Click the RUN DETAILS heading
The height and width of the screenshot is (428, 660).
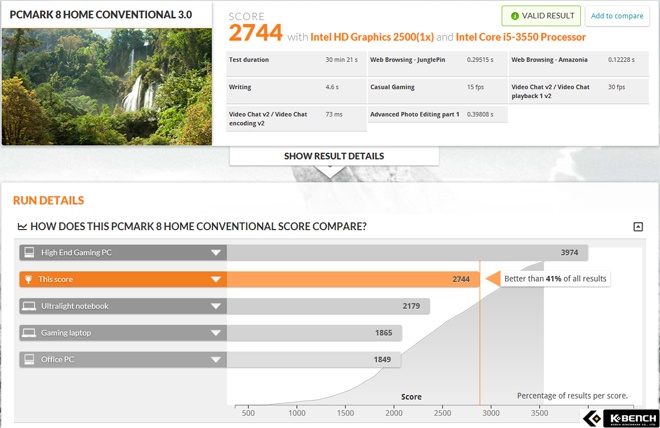coord(48,200)
